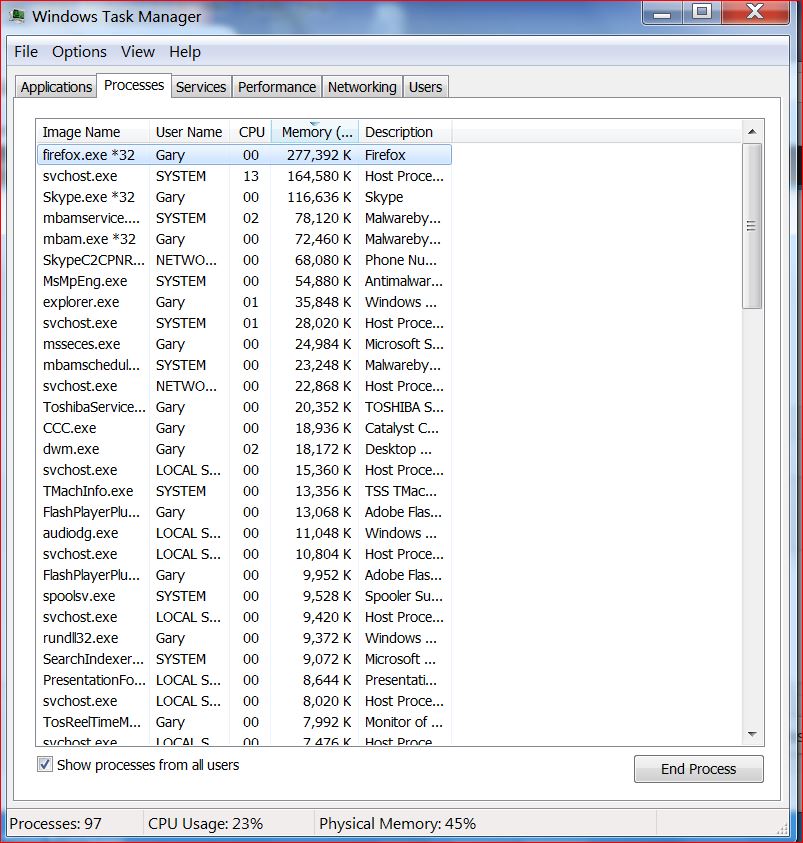Select the dwm.exe process

click(x=244, y=449)
